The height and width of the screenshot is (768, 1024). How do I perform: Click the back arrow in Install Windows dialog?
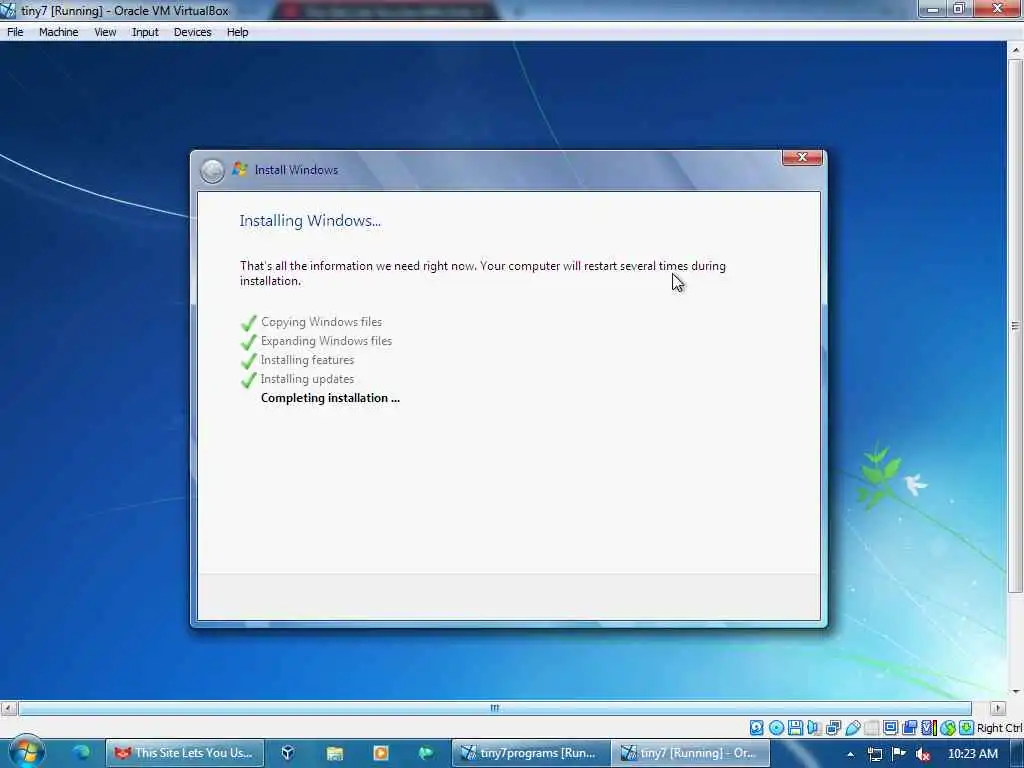pos(212,171)
